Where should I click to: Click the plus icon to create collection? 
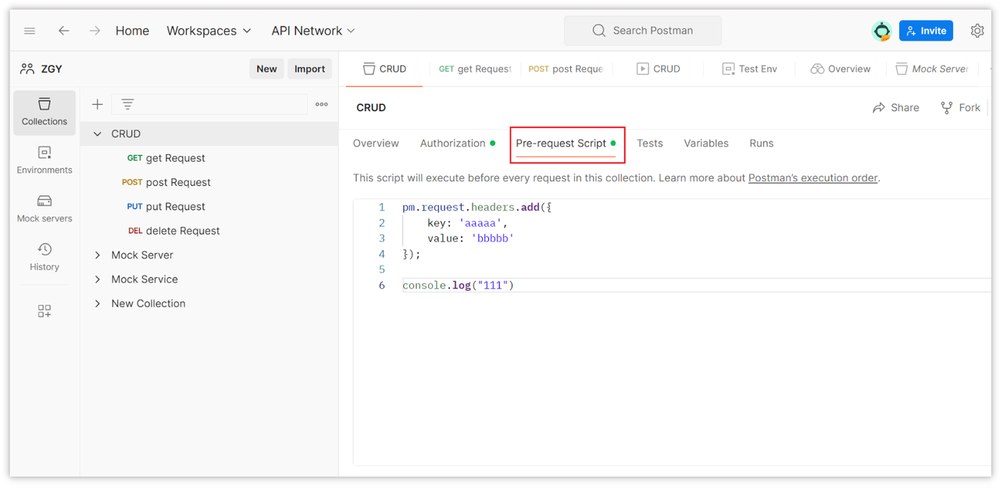tap(97, 104)
